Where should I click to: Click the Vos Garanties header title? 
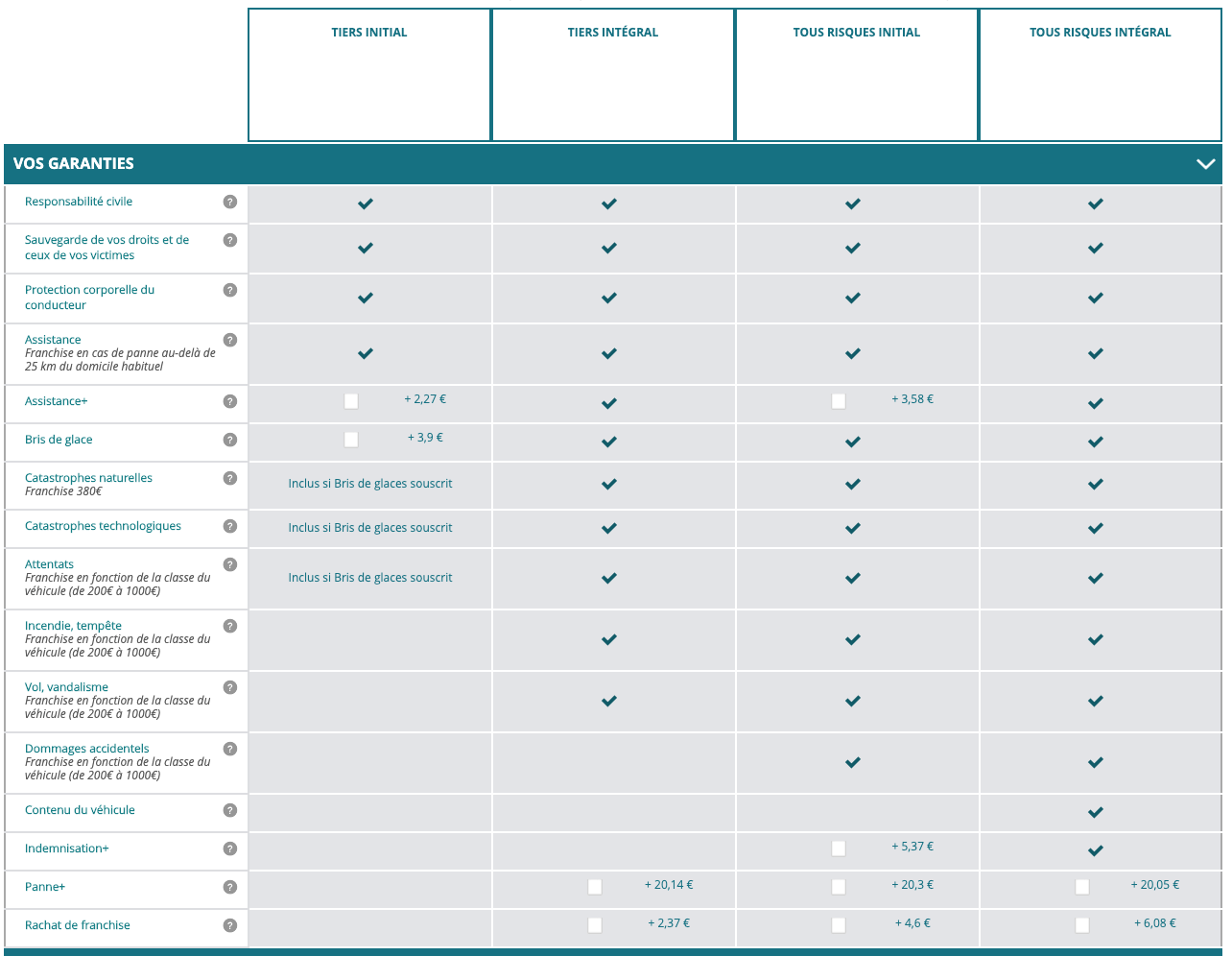pyautogui.click(x=74, y=164)
